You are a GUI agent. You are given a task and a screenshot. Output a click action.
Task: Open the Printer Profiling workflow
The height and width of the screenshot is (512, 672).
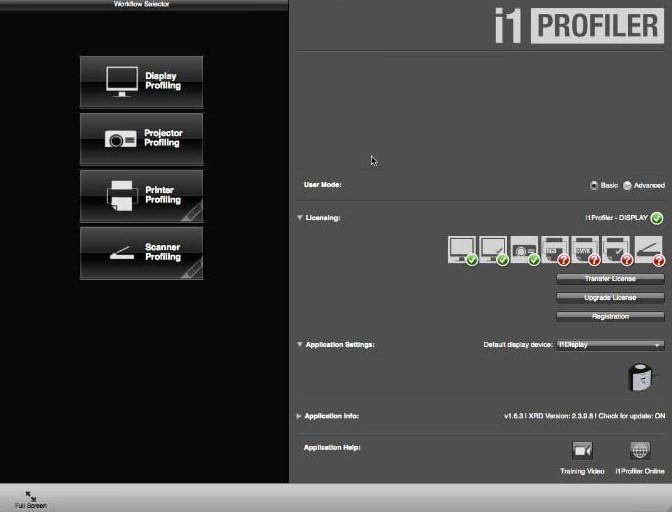pyautogui.click(x=141, y=195)
